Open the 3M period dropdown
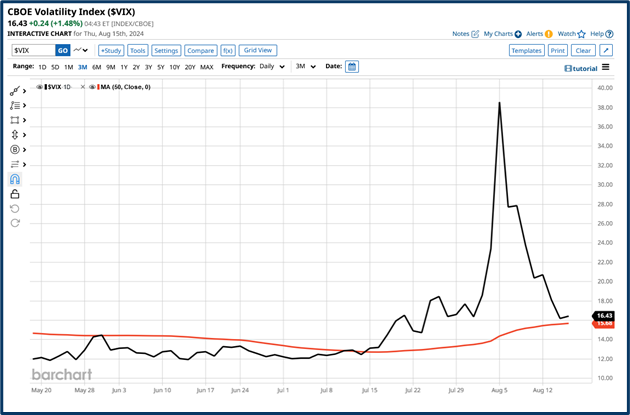This screenshot has height=415, width=630. coord(306,67)
